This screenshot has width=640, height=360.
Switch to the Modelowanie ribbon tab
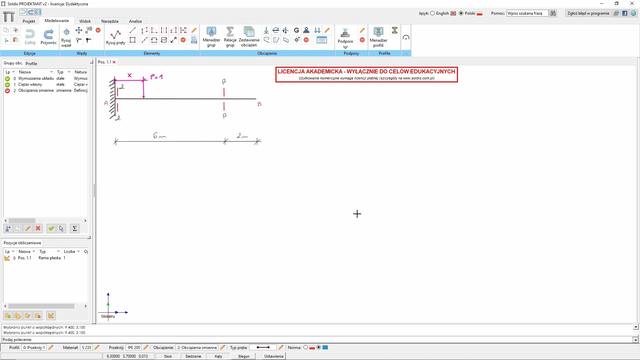57,20
